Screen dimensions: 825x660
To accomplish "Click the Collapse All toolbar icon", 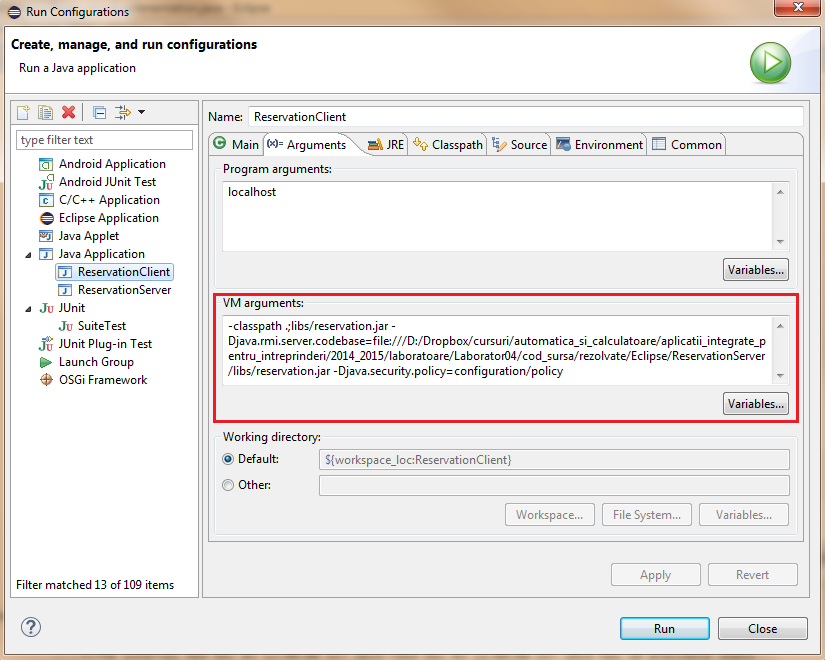I will click(99, 112).
